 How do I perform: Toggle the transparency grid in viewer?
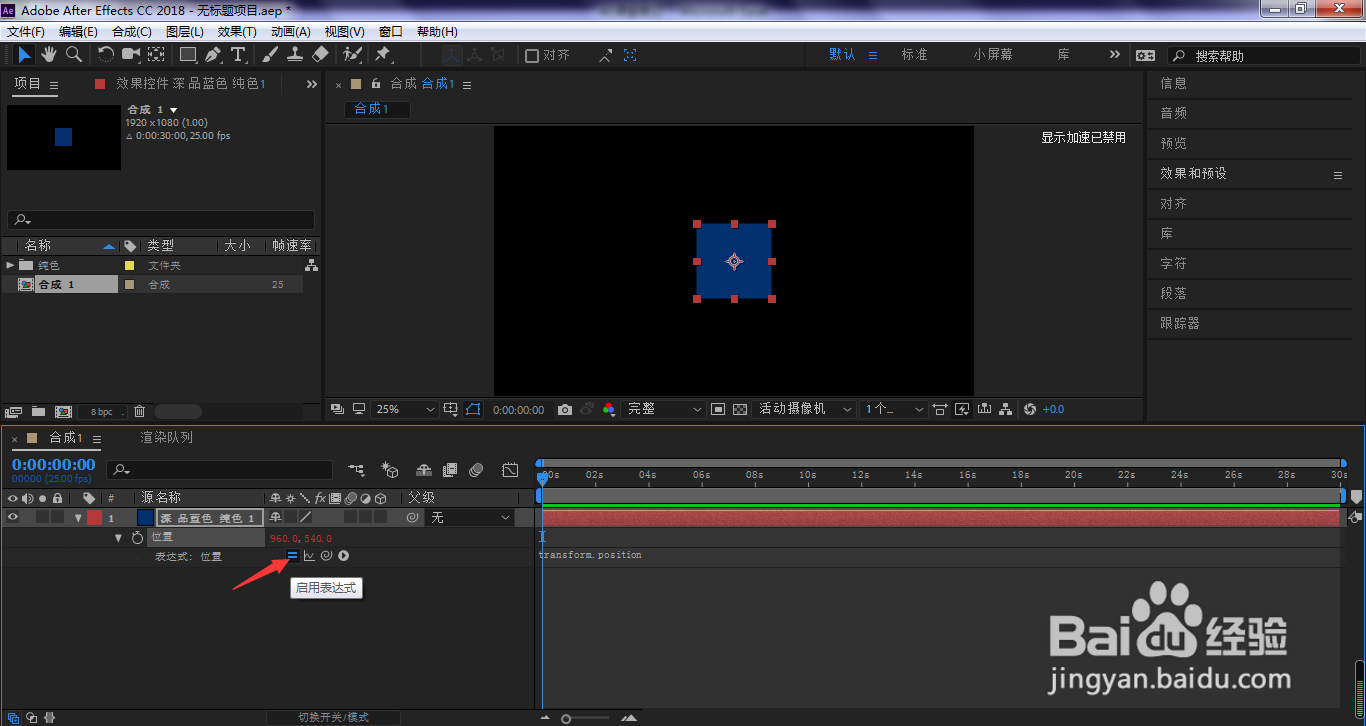[740, 409]
